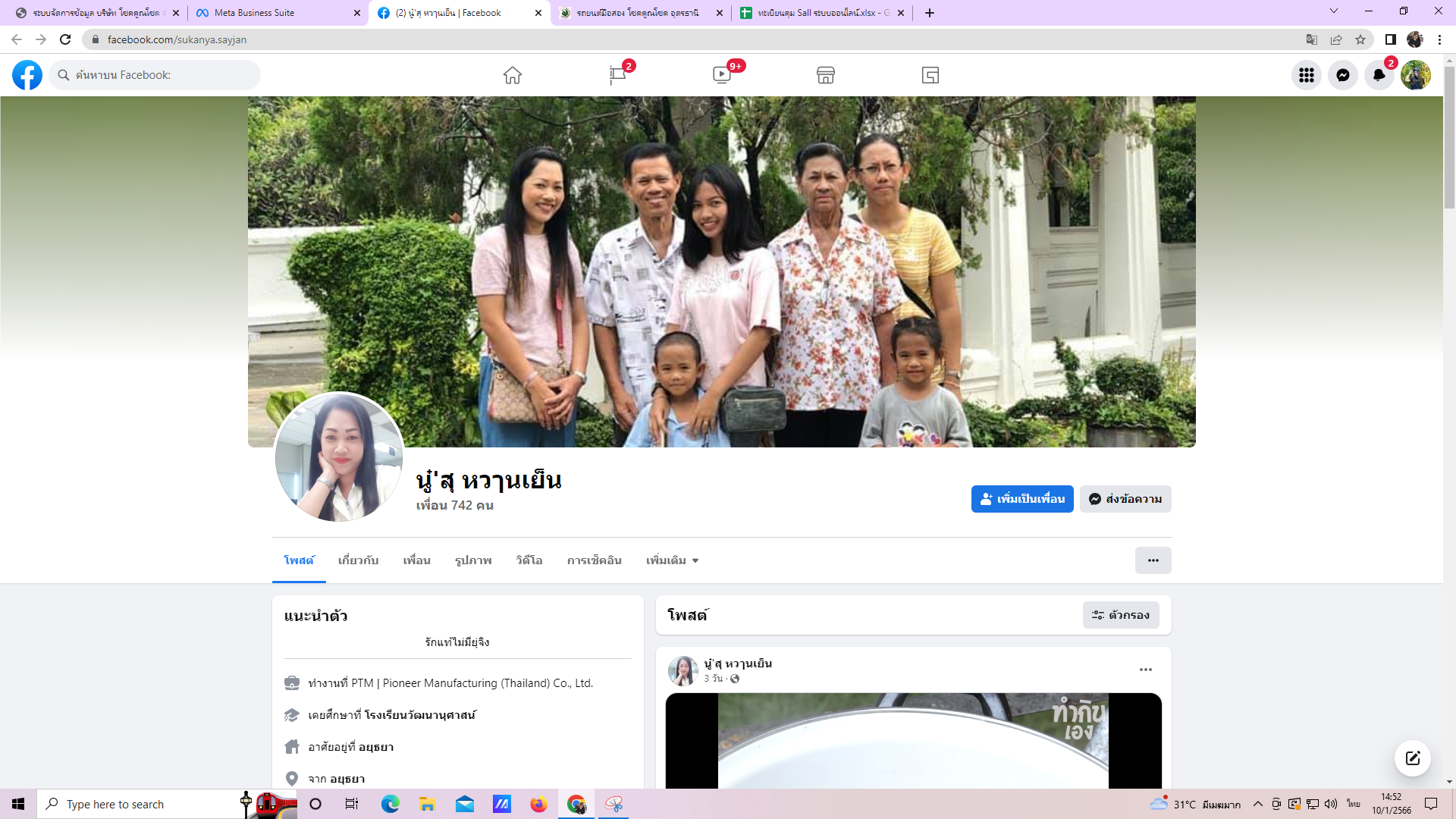Open profile three-dots options menu
Screen dimensions: 1456x819
pyautogui.click(x=1153, y=560)
